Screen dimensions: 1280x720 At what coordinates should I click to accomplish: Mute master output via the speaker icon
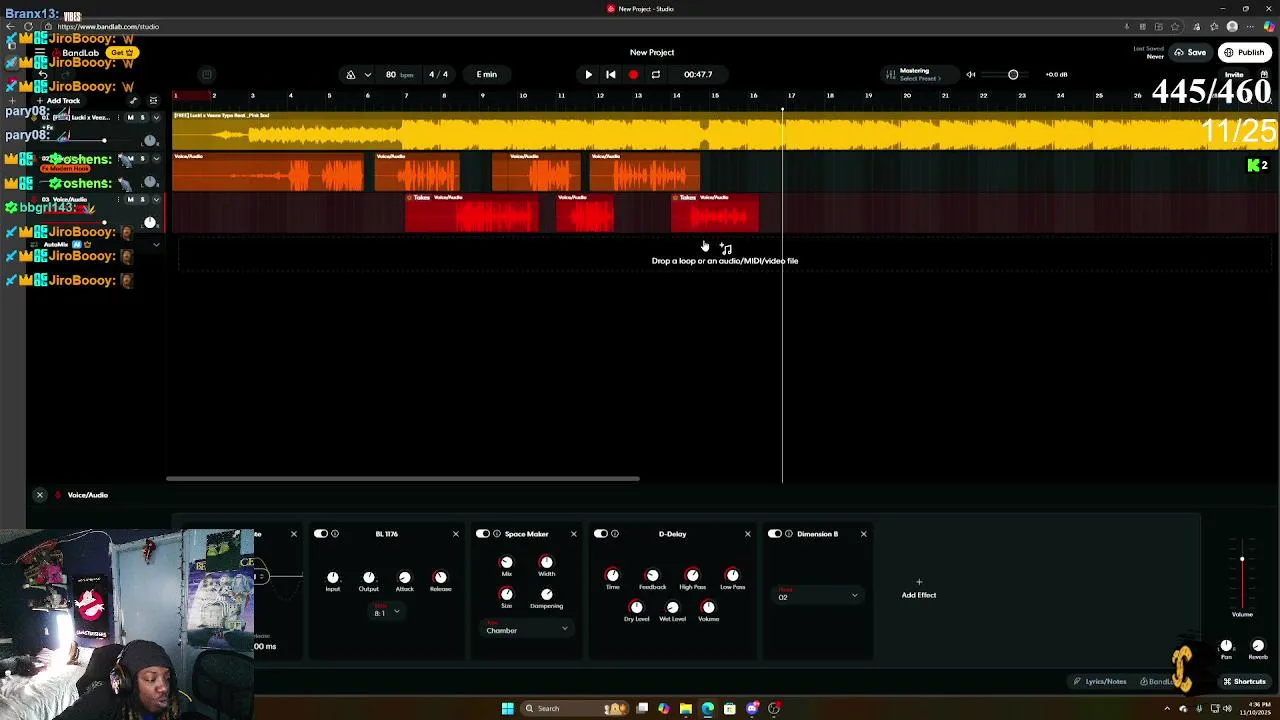click(970, 74)
